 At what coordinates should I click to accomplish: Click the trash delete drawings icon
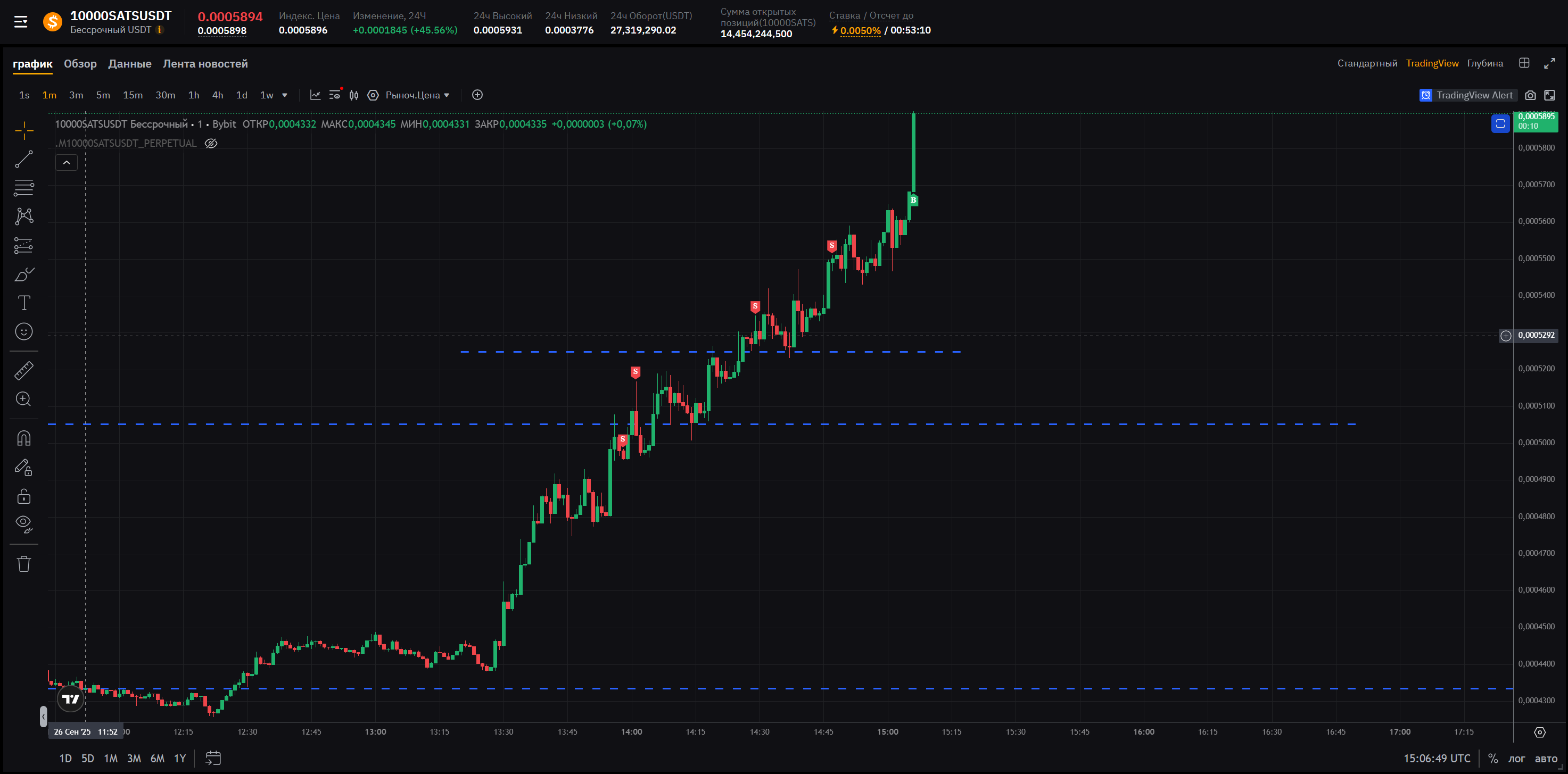tap(24, 563)
